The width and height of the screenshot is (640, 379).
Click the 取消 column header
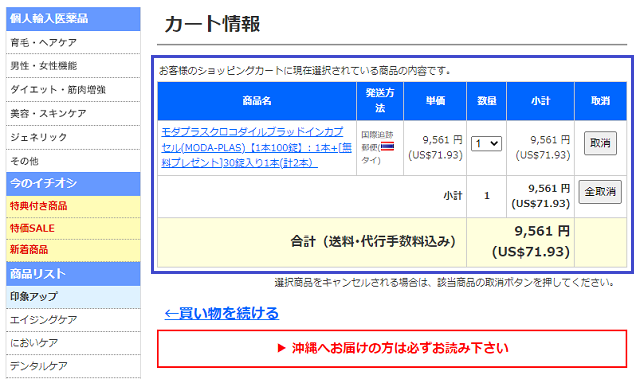click(600, 101)
